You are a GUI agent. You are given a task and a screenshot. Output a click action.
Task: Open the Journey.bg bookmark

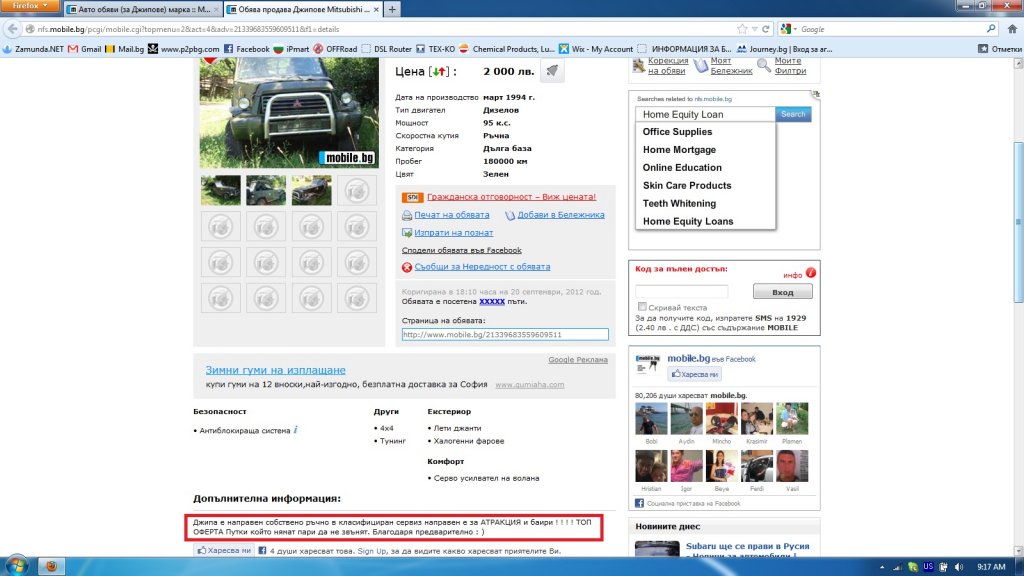click(x=784, y=49)
